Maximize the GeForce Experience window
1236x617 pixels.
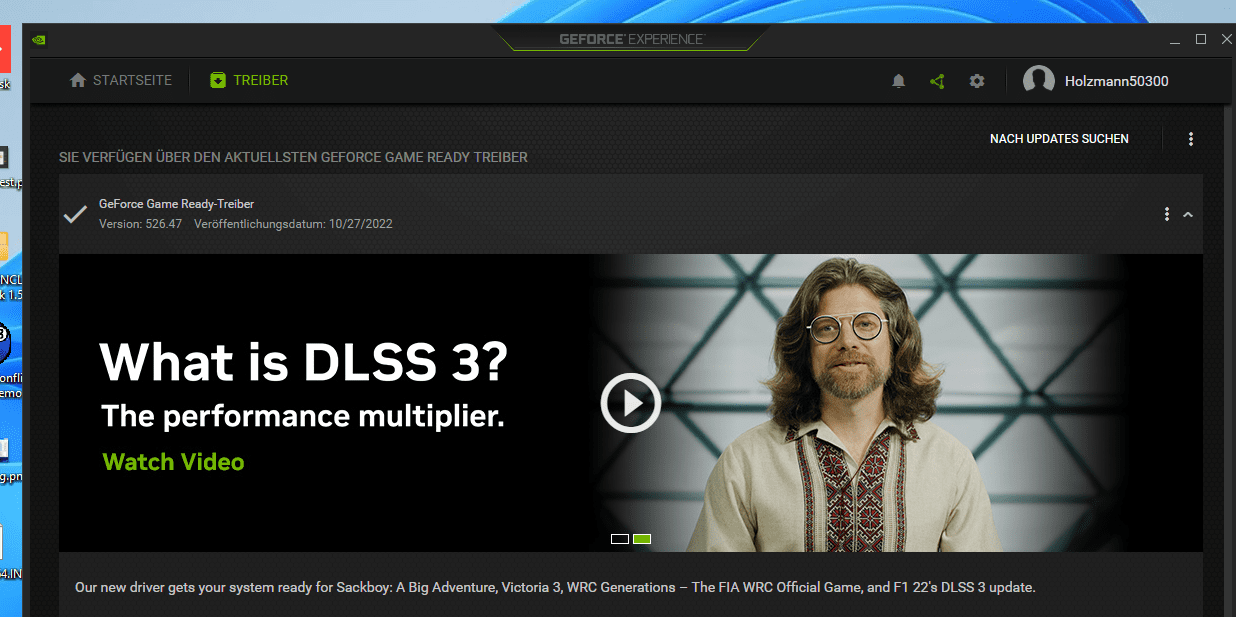[1201, 40]
